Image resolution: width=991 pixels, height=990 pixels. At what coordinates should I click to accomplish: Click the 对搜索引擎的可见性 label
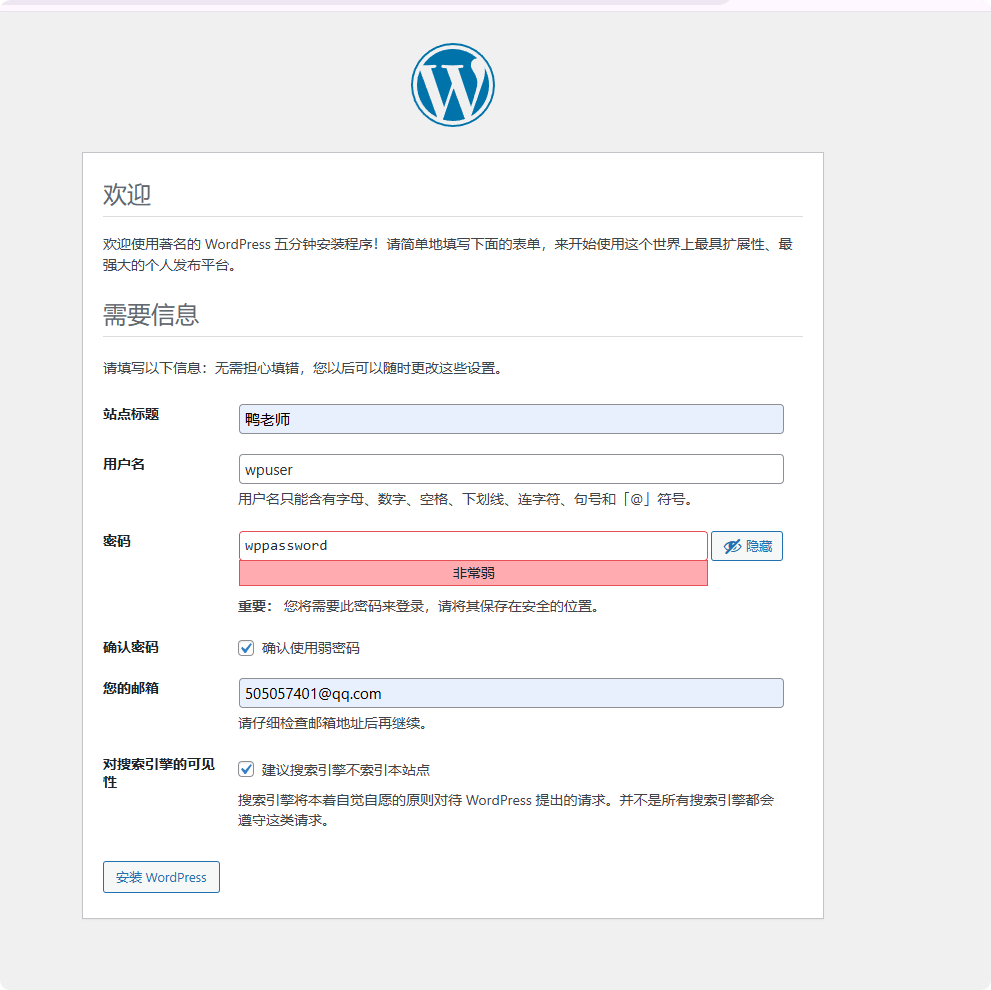click(159, 773)
